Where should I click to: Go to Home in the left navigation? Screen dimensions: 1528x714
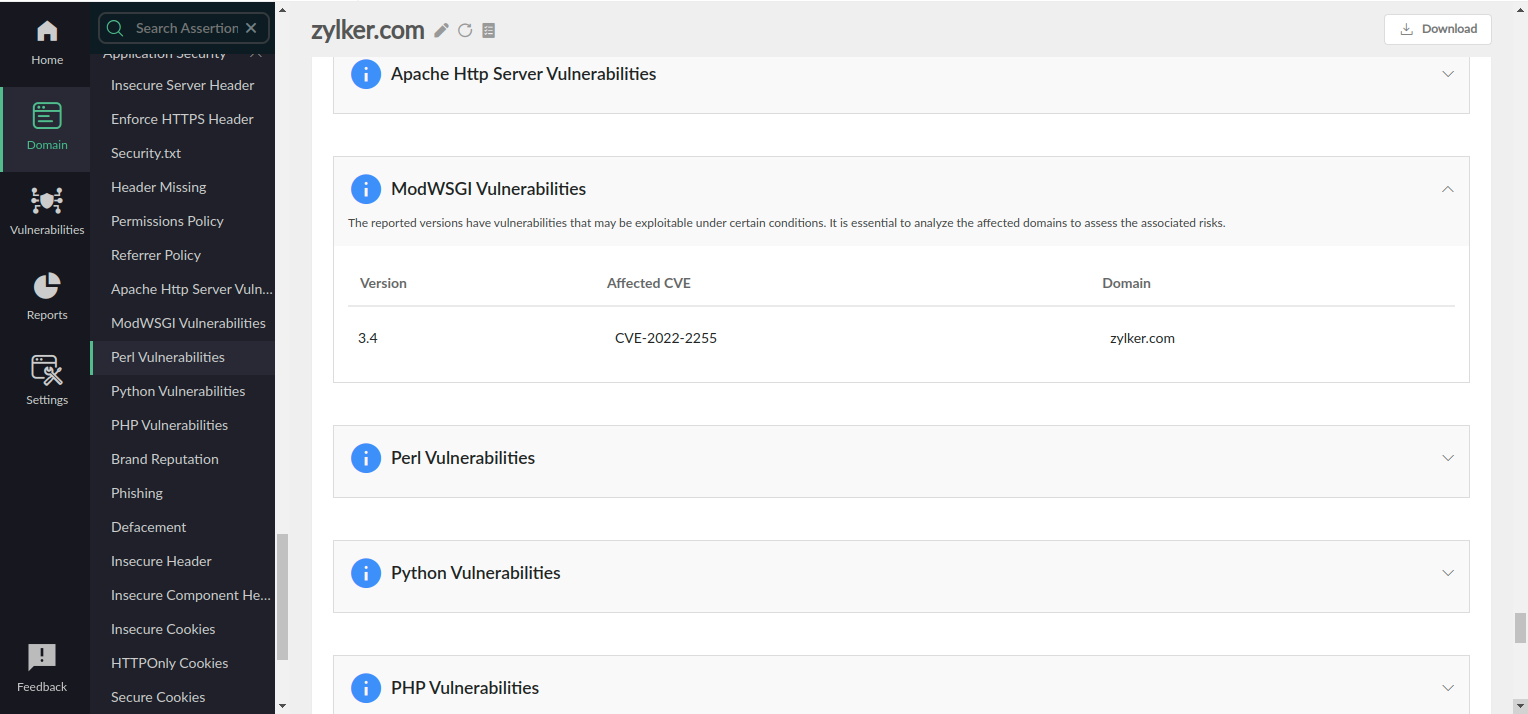pyautogui.click(x=47, y=43)
